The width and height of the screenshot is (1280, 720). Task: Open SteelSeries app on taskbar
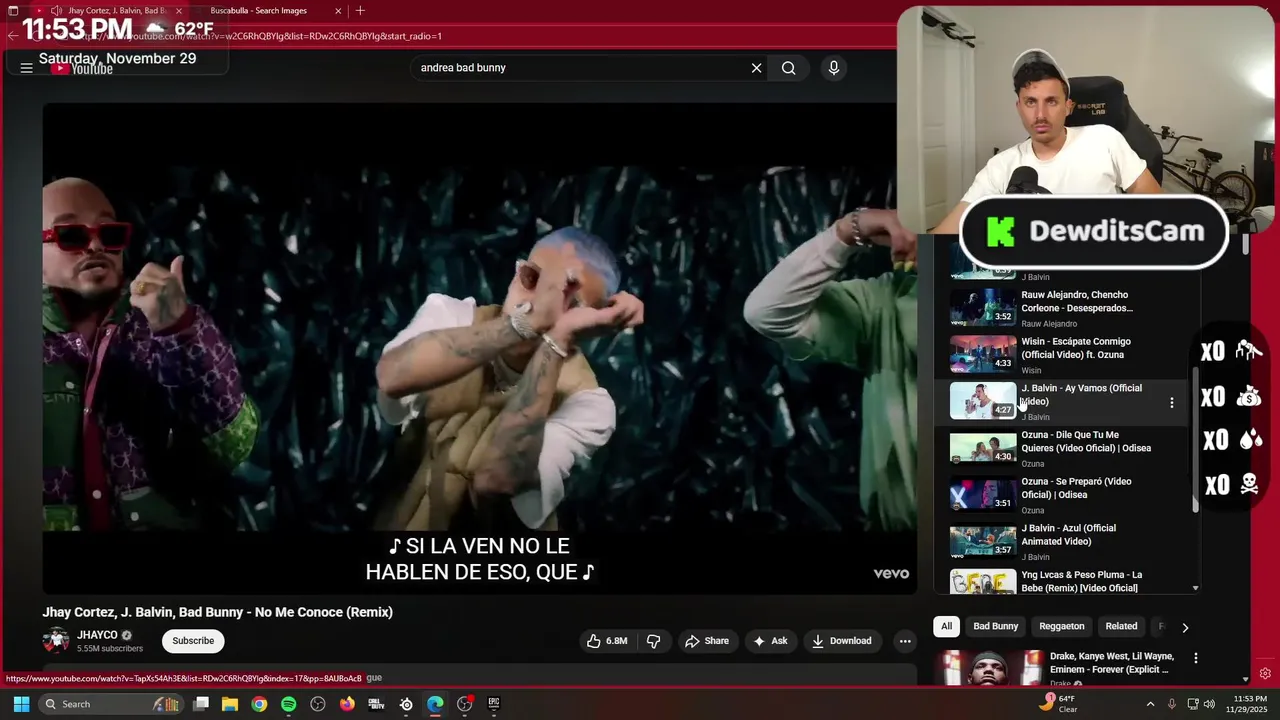tap(406, 704)
